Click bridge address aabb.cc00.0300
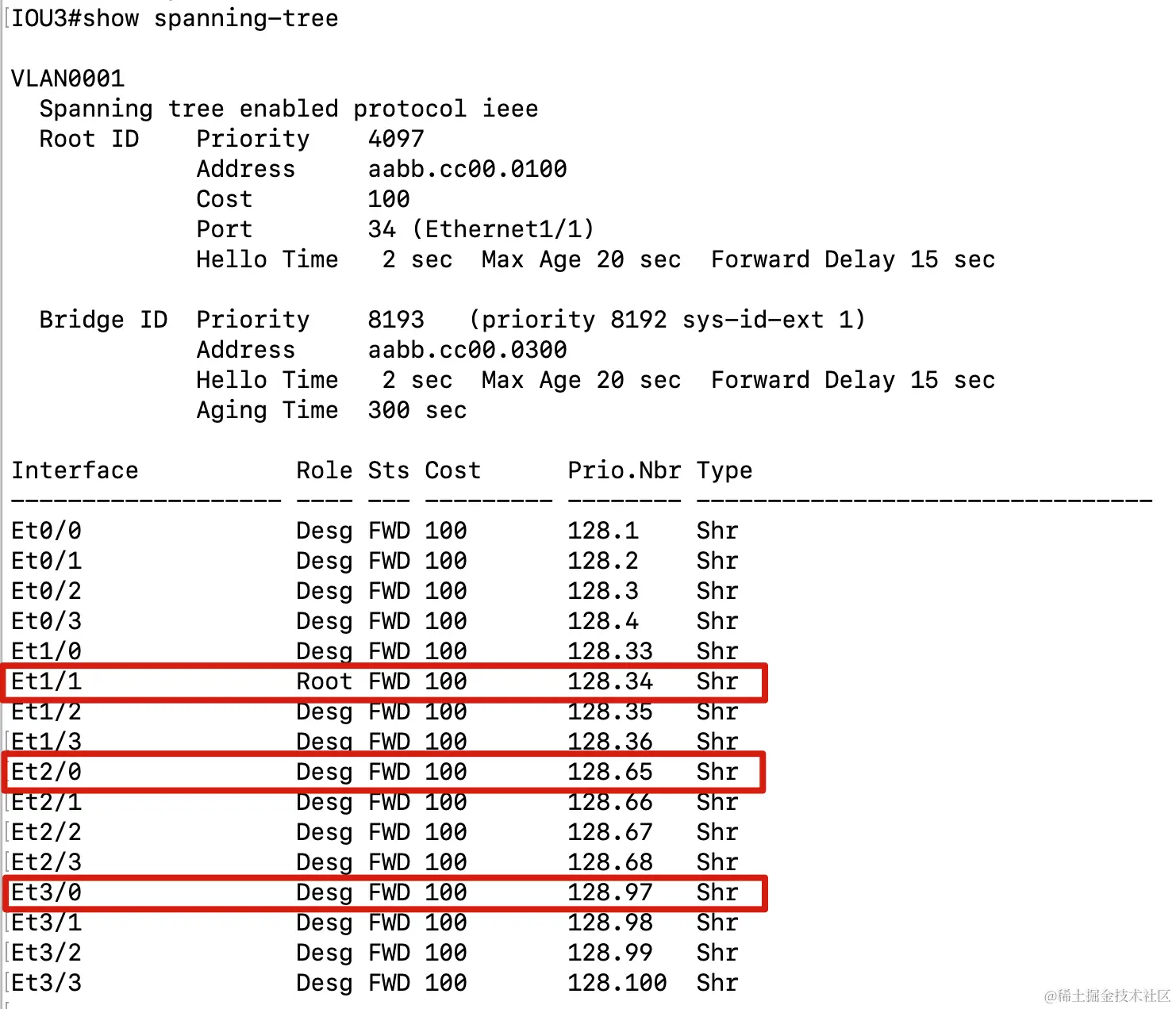Image resolution: width=1176 pixels, height=1009 pixels. tap(467, 350)
